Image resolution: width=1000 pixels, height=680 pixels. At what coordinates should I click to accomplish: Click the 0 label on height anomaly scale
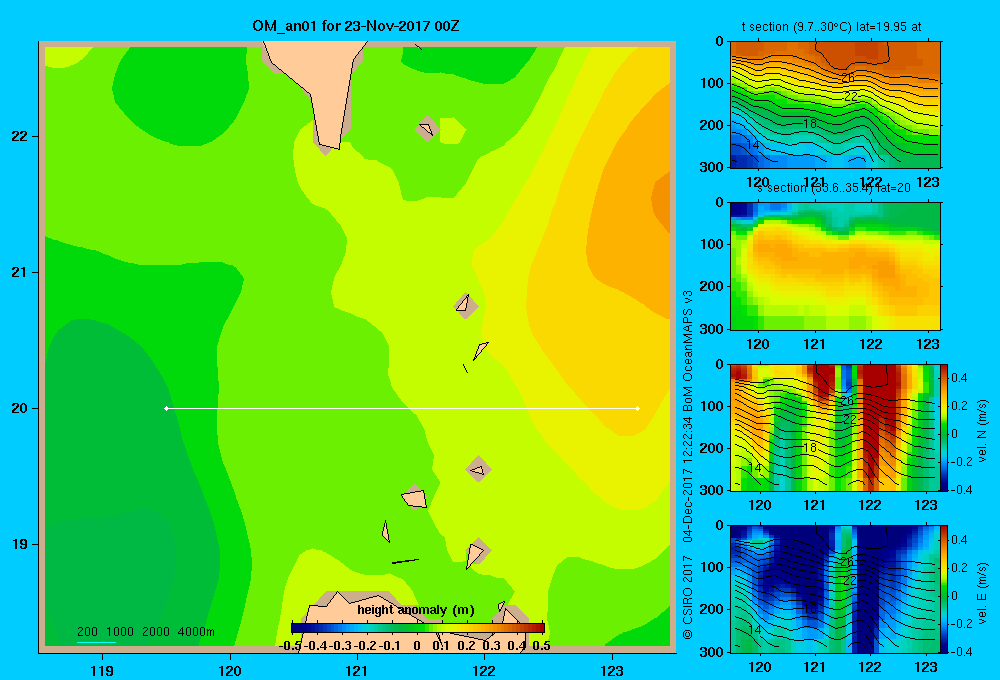tap(416, 646)
